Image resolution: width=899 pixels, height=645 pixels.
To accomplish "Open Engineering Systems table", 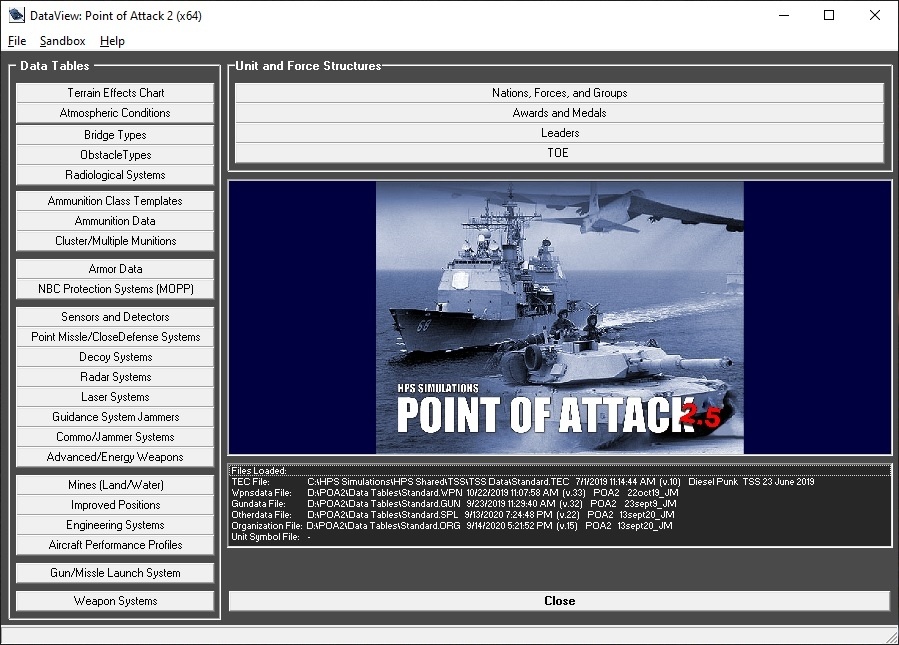I will (115, 525).
